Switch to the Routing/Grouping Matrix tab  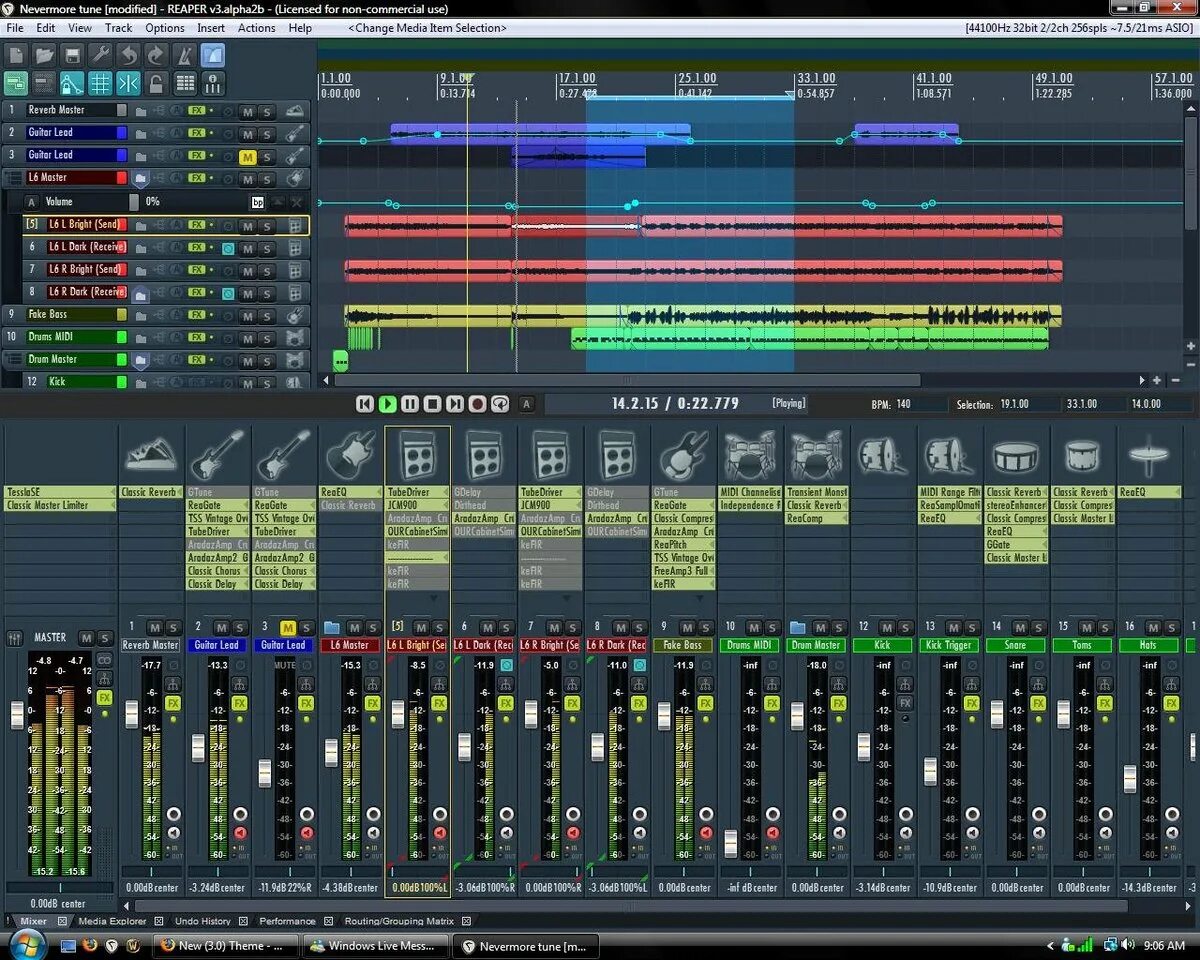point(399,921)
